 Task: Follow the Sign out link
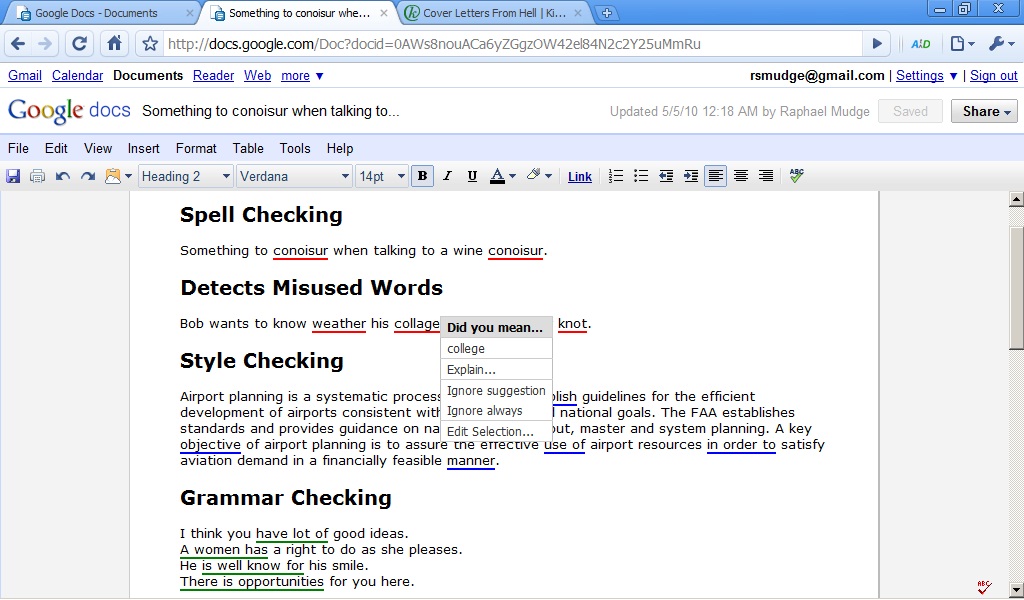(993, 75)
